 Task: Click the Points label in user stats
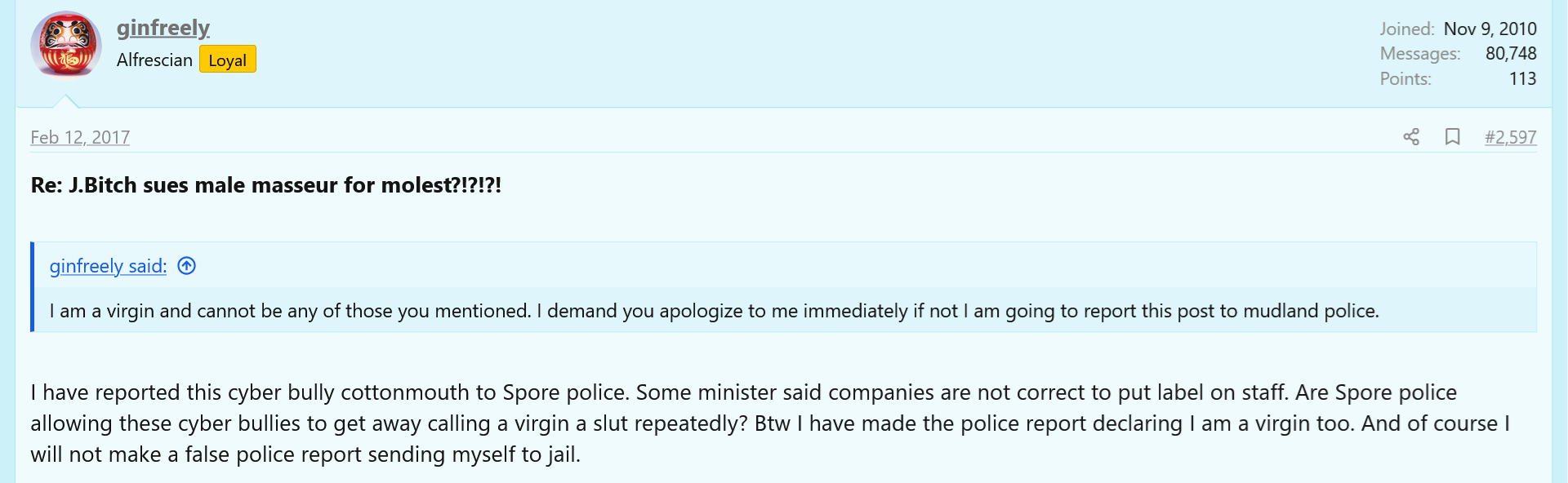tap(1405, 79)
